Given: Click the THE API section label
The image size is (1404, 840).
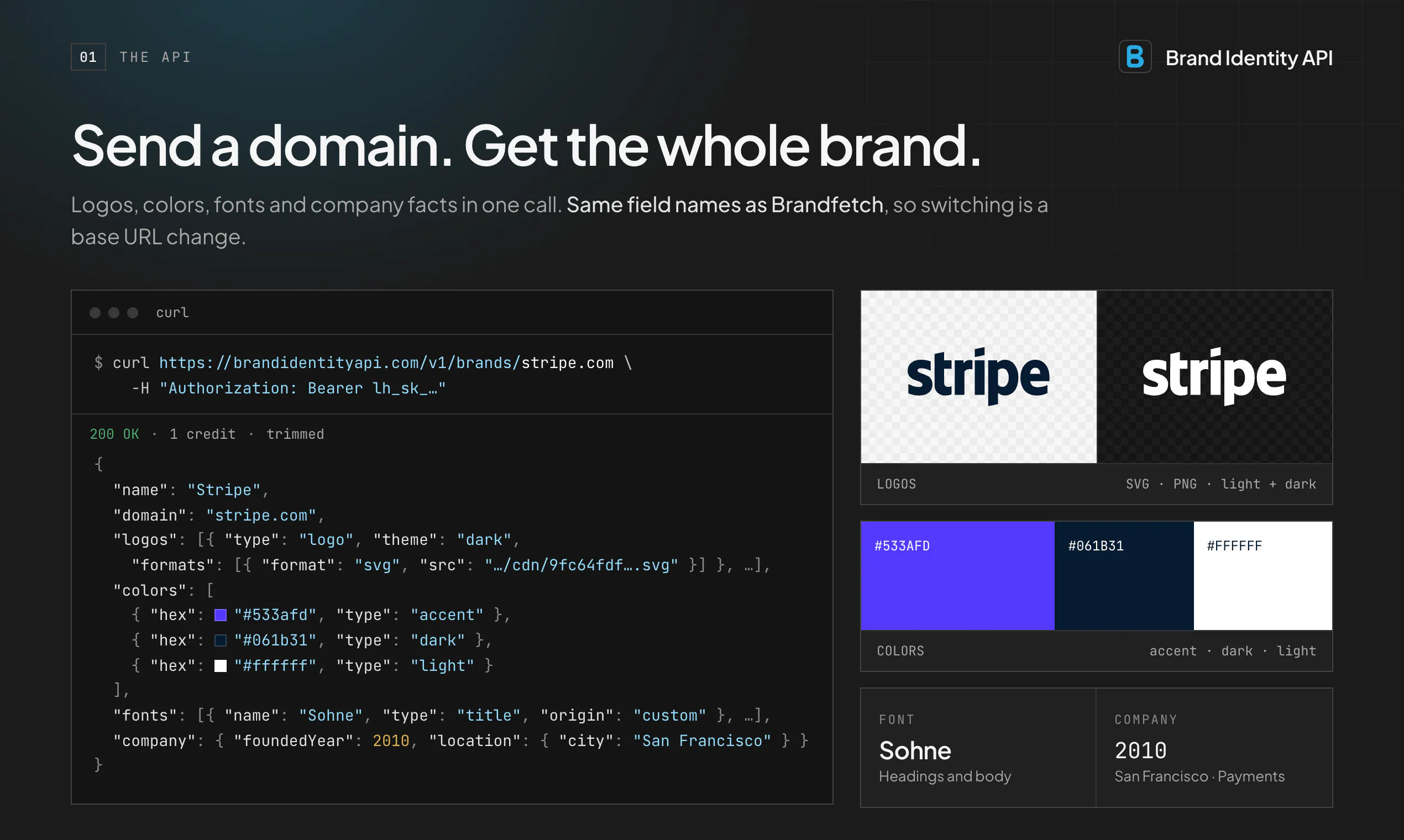Looking at the screenshot, I should coord(155,57).
